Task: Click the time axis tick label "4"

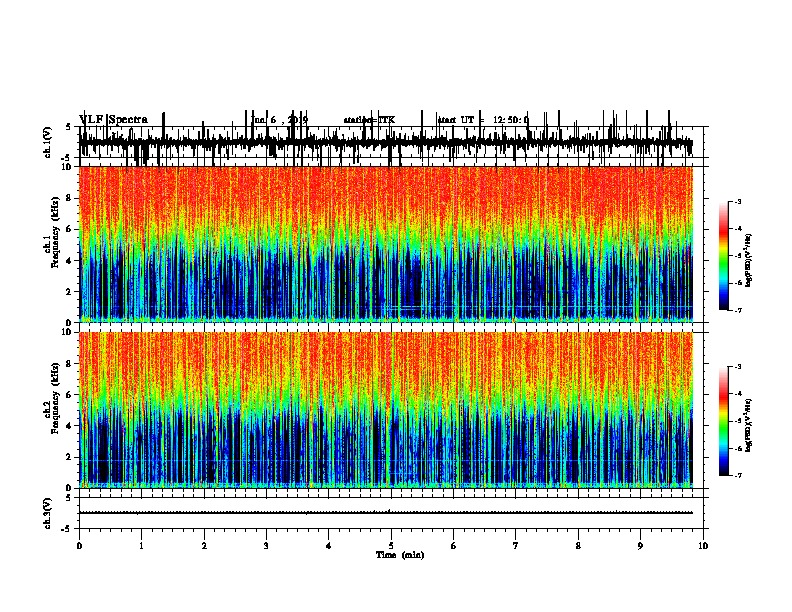Action: point(329,546)
